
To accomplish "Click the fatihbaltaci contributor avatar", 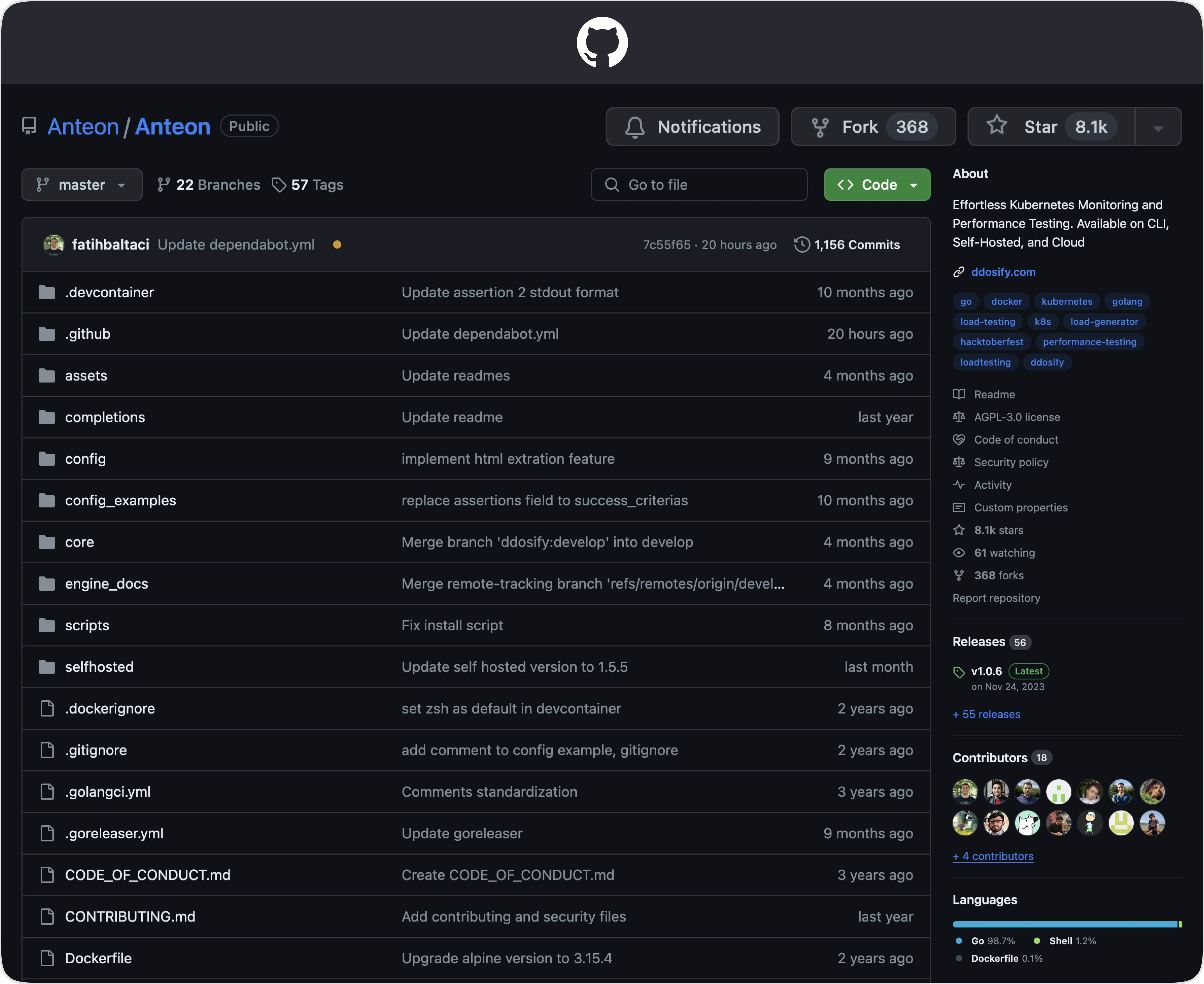I will coord(965,791).
